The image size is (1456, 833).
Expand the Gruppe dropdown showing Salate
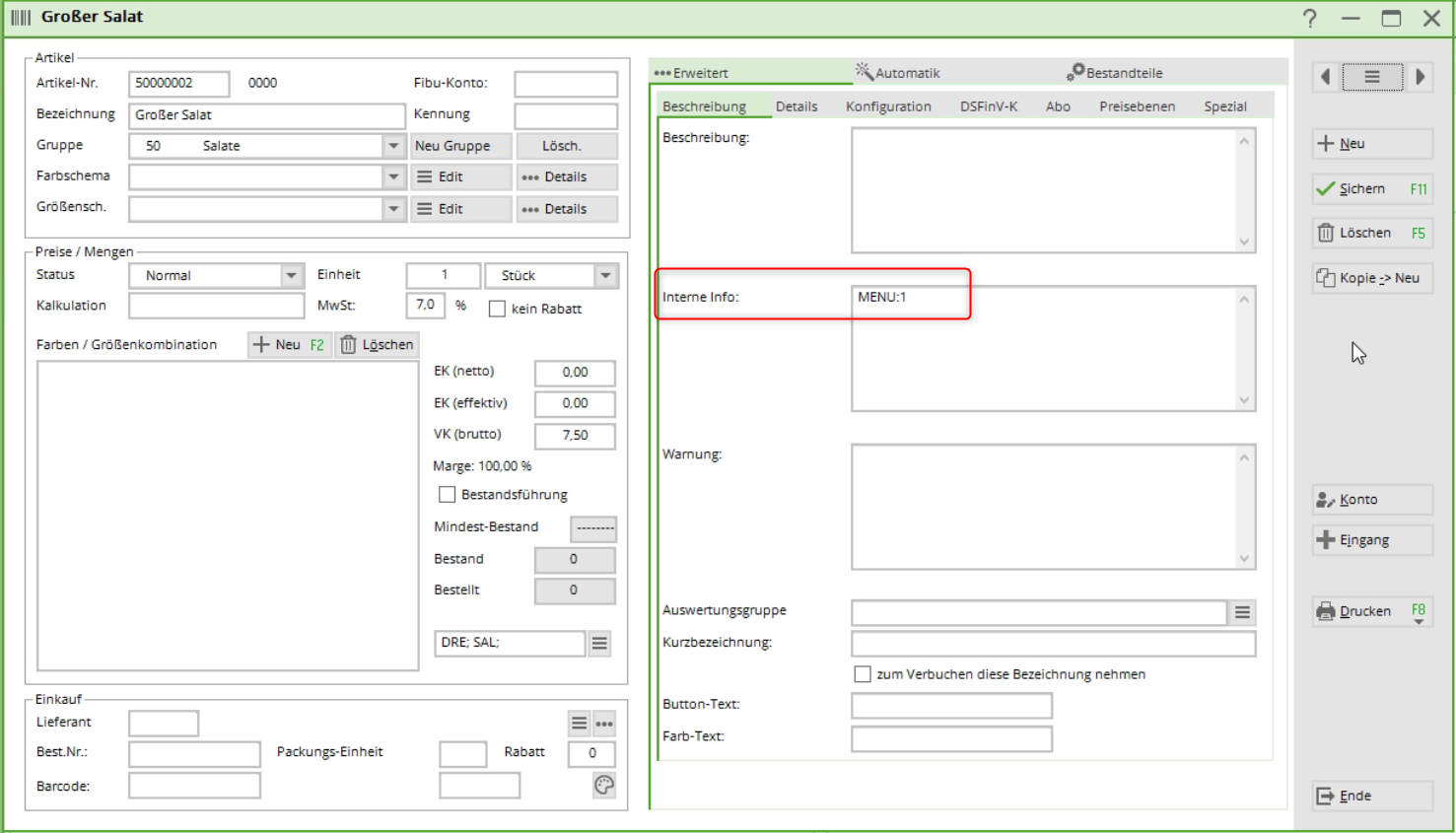(x=393, y=146)
